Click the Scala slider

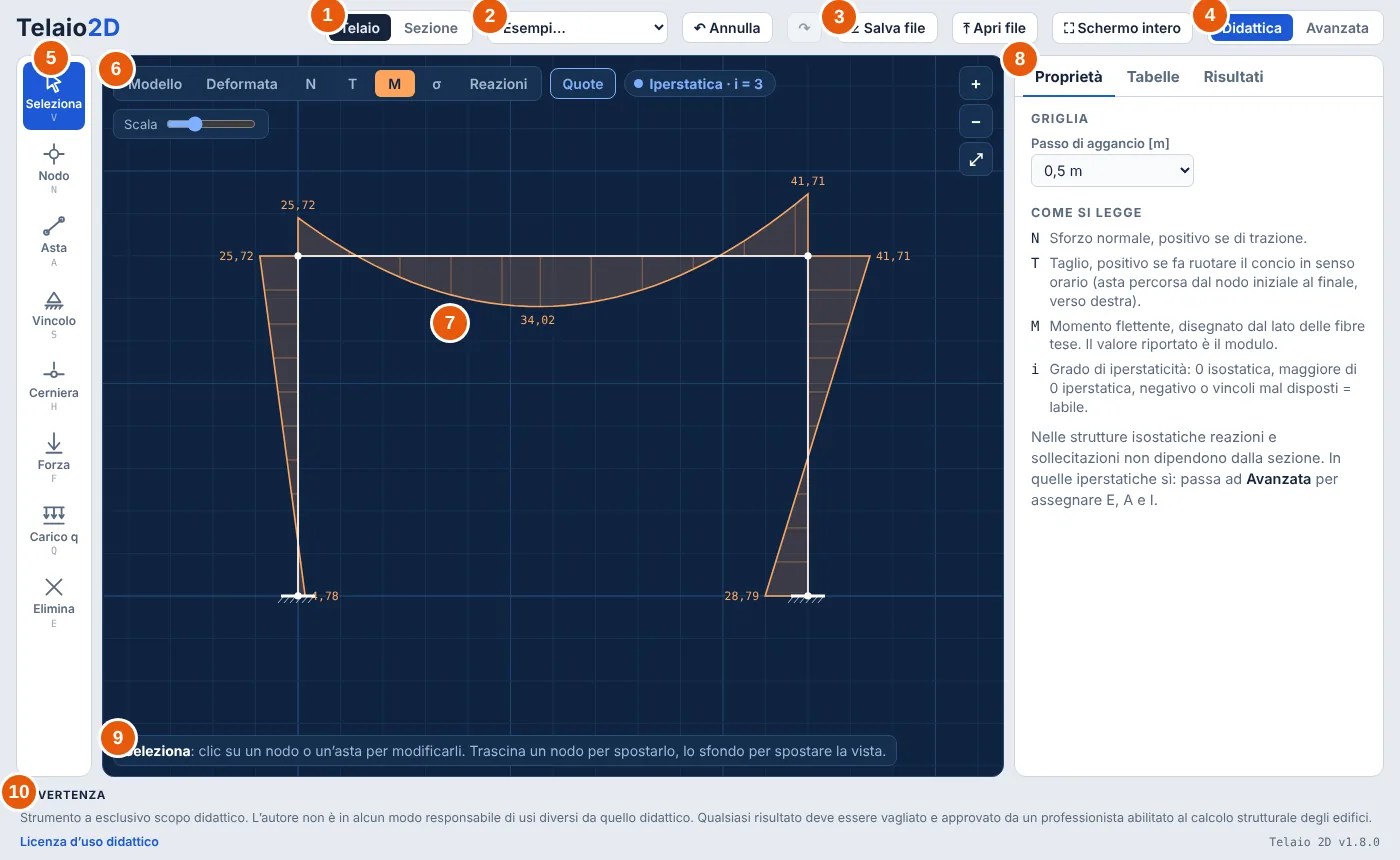(211, 124)
